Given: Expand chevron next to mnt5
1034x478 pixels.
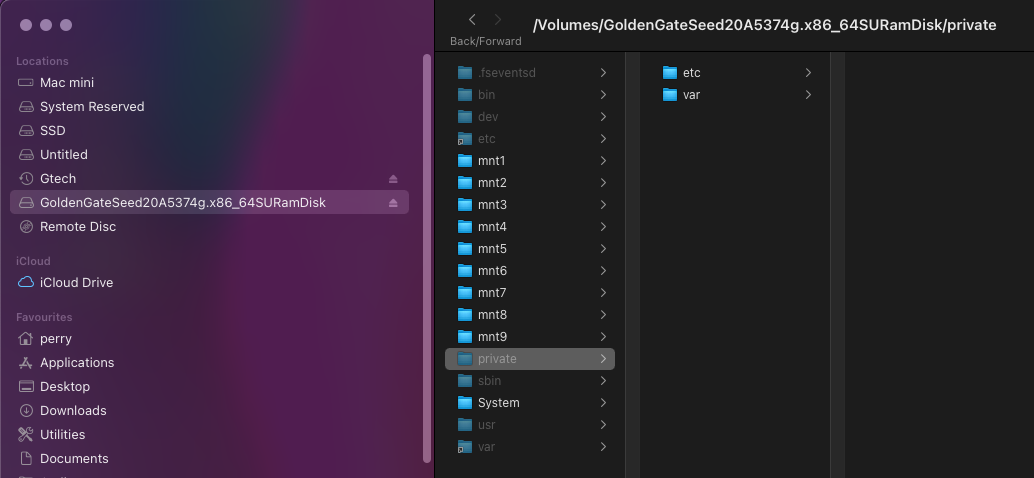Looking at the screenshot, I should point(603,249).
